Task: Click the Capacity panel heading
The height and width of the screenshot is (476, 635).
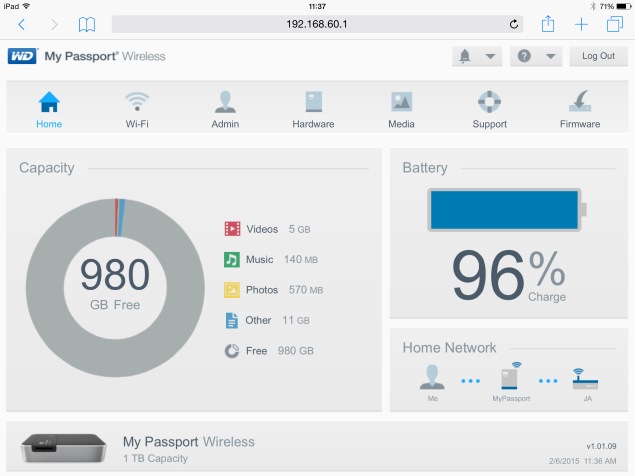Action: coord(47,168)
